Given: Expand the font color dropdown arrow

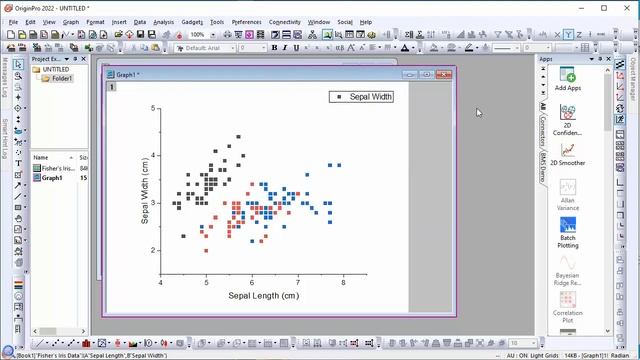Looking at the screenshot, I should coord(413,48).
